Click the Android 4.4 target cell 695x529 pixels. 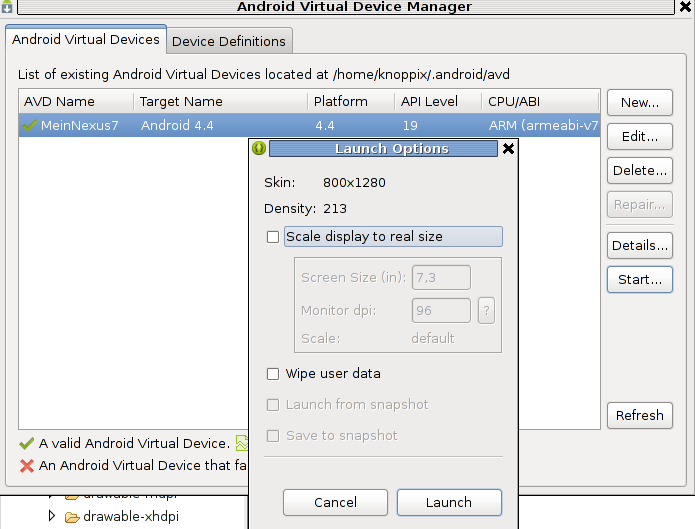[x=177, y=125]
